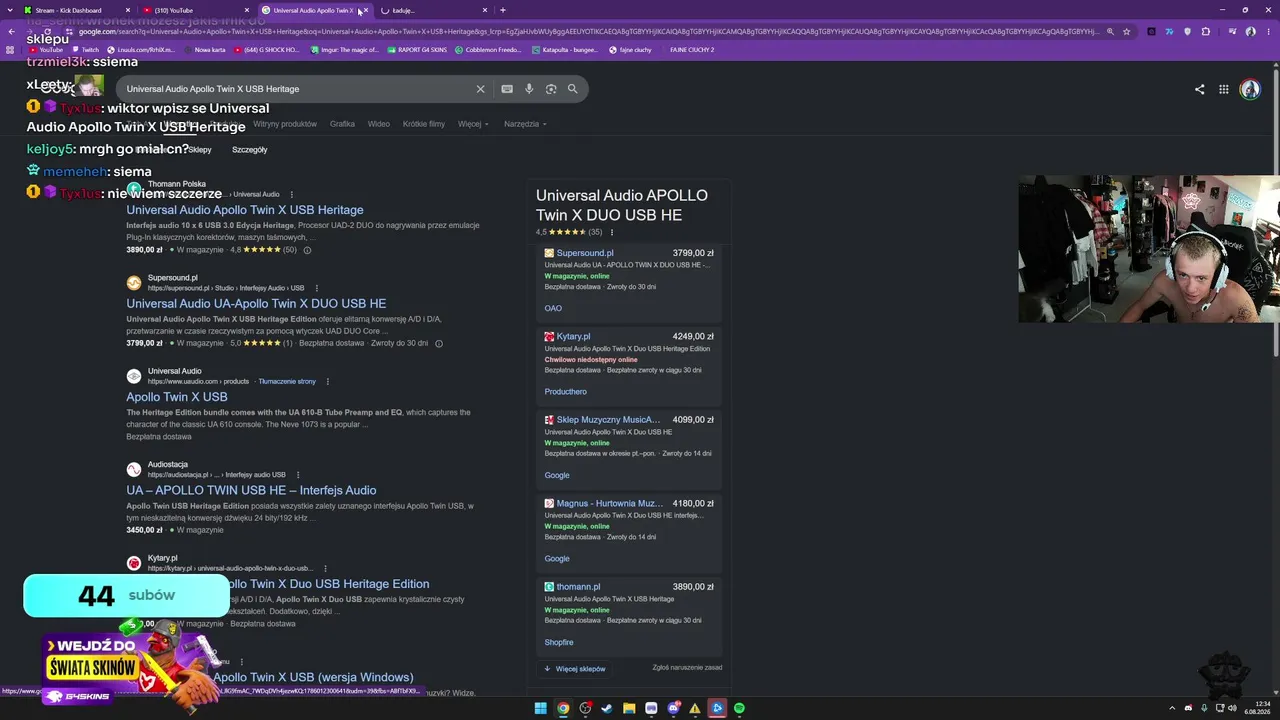Screen dimensions: 1280x720
Task: Open Google Chrome from the taskbar
Action: click(x=563, y=708)
